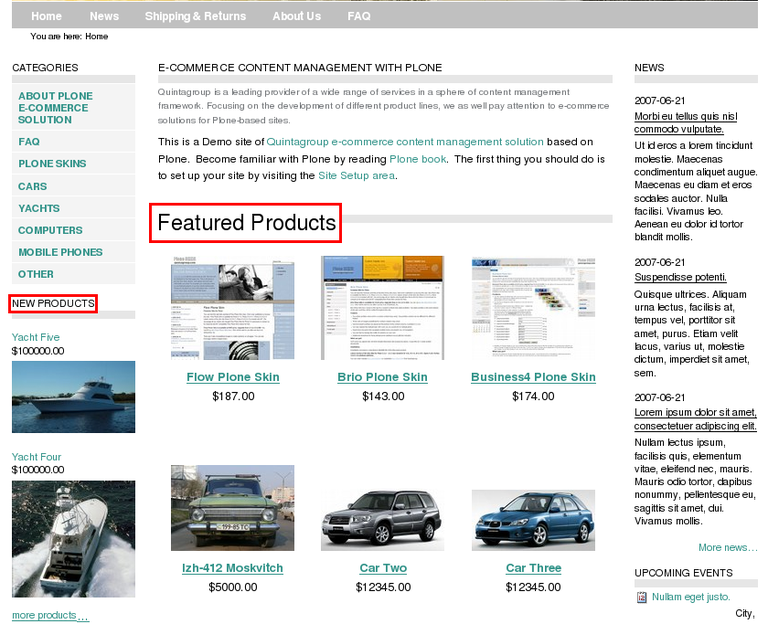Viewport: 768px width, 624px height.
Task: Open the Suspendisse potenti news item
Action: [x=680, y=277]
